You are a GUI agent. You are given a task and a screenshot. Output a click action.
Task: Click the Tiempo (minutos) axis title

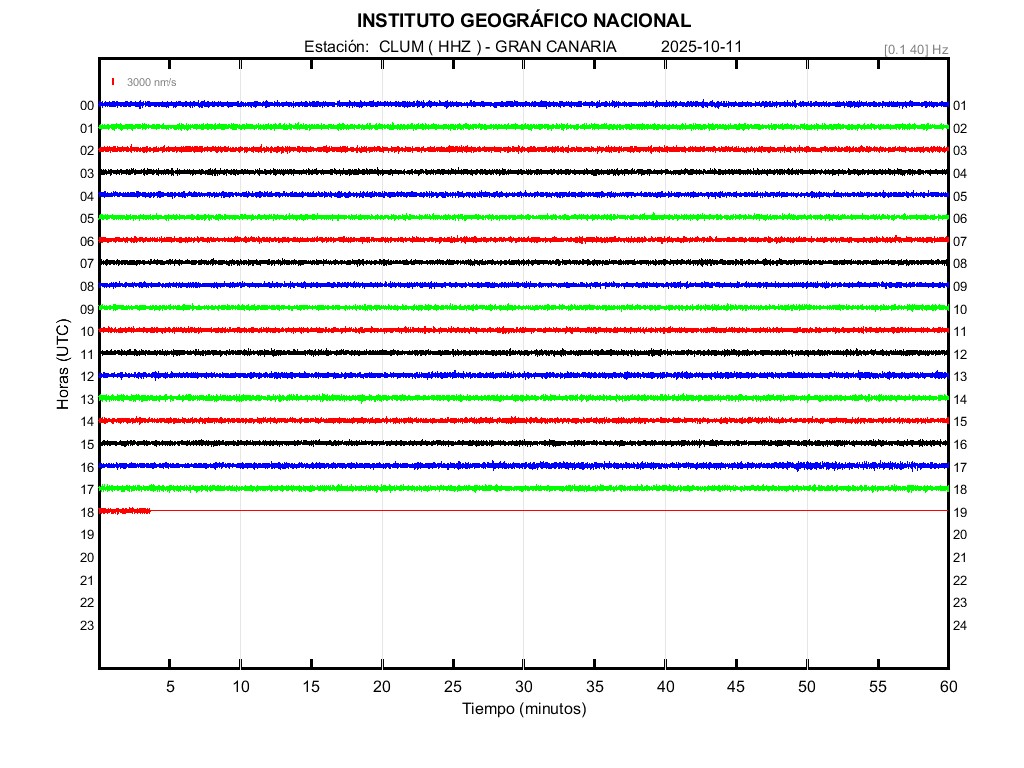point(523,709)
